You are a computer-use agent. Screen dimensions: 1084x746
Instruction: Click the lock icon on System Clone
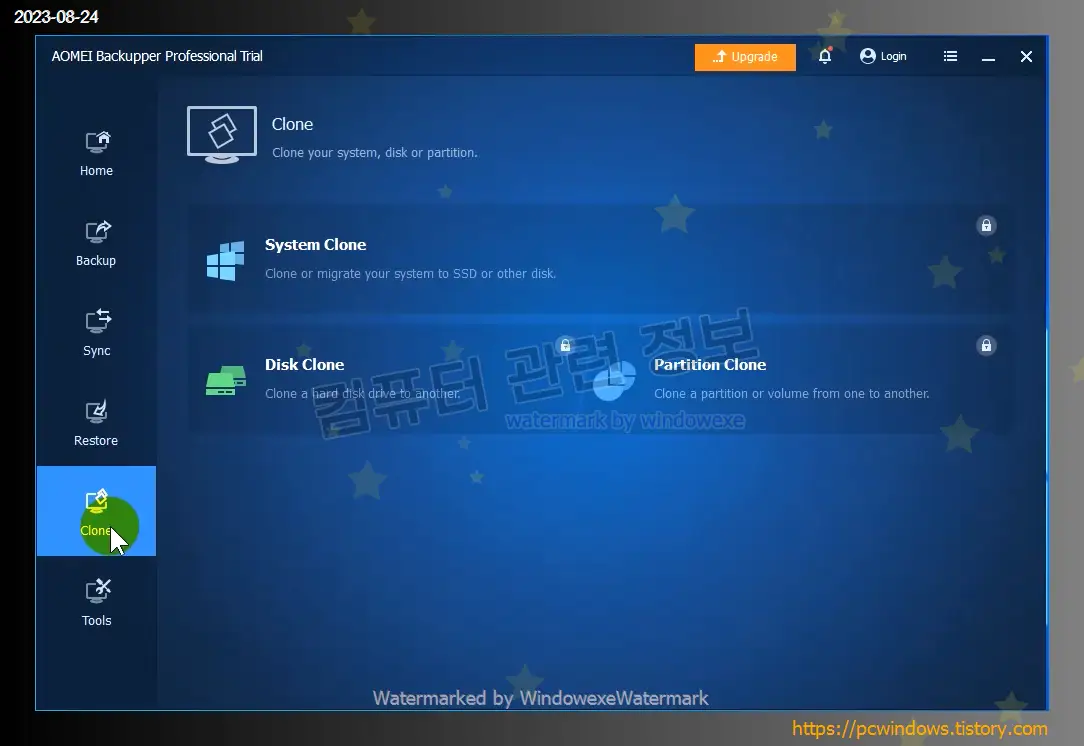point(987,225)
